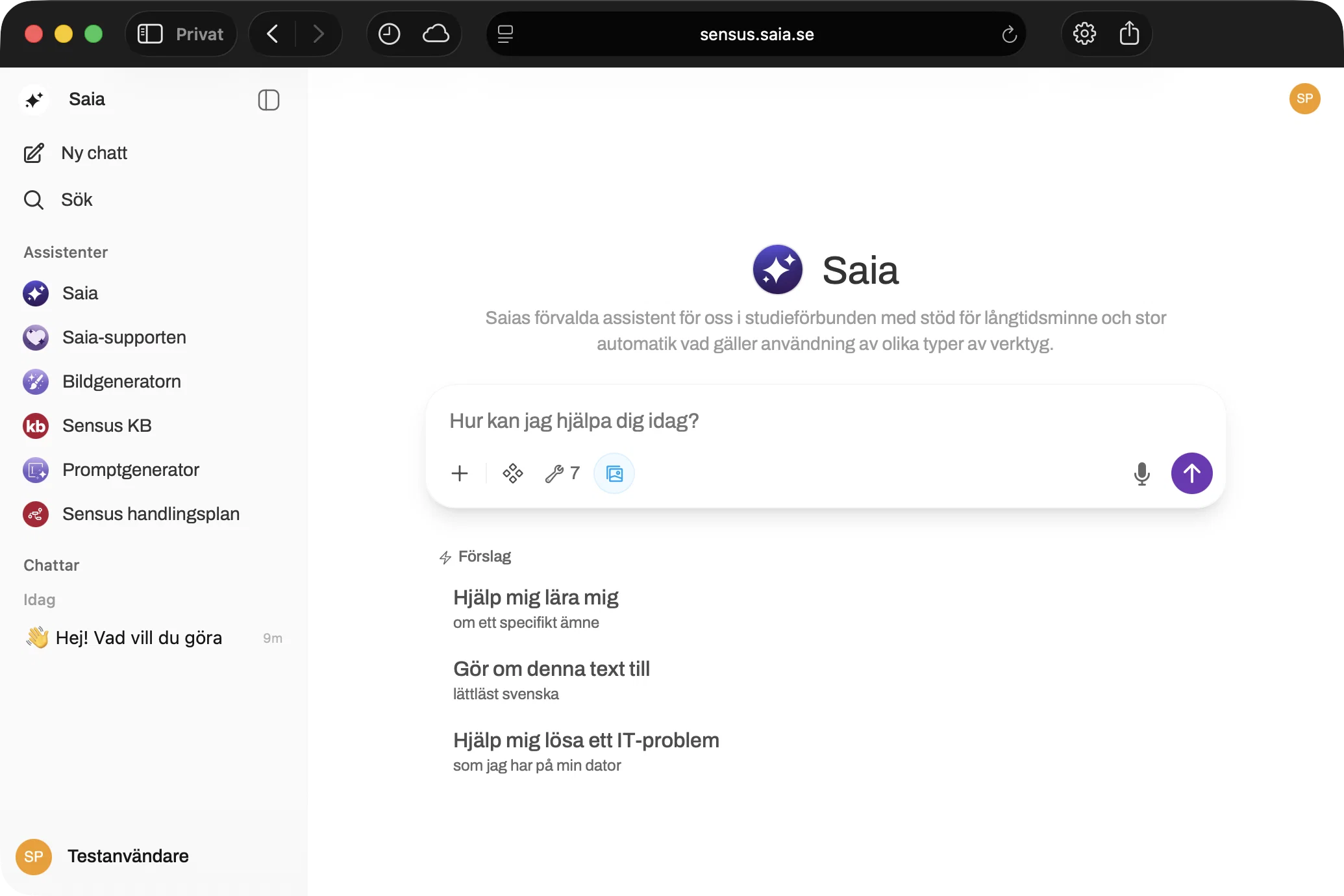This screenshot has width=1344, height=896.
Task: Go forward using browser forward arrow
Action: (x=318, y=34)
